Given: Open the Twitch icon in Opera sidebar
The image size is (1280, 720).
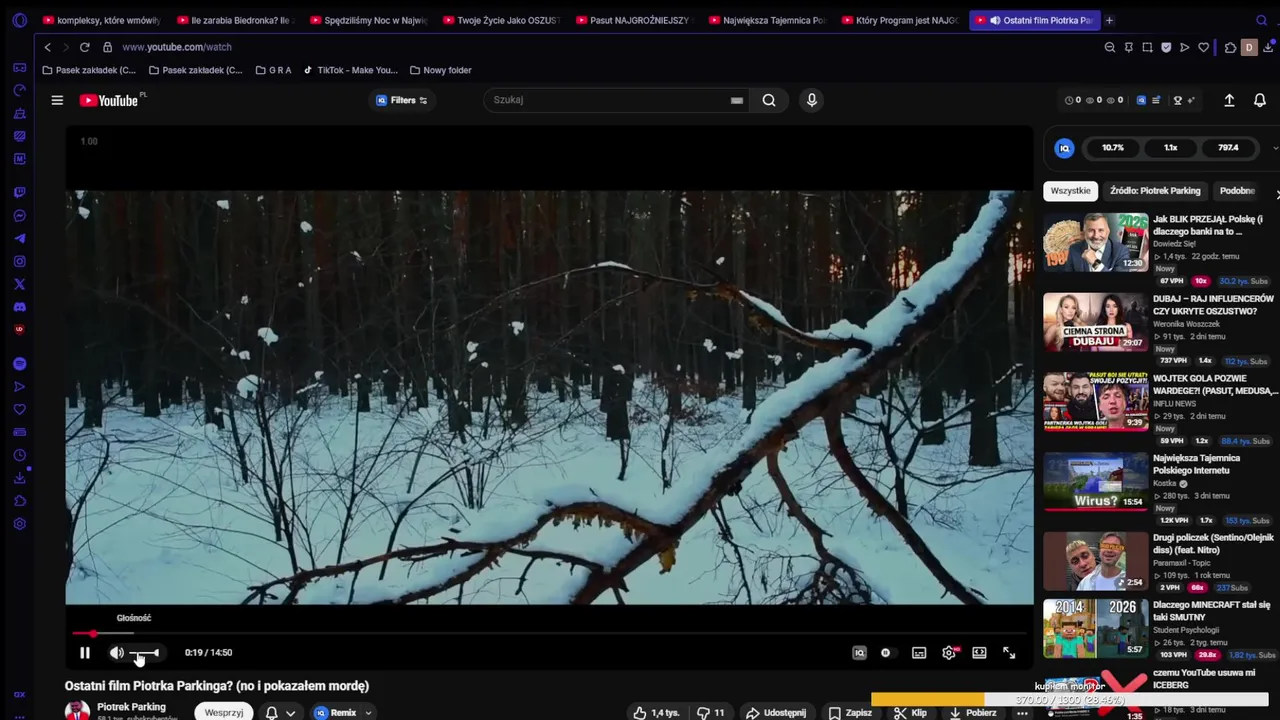Looking at the screenshot, I should point(19,192).
